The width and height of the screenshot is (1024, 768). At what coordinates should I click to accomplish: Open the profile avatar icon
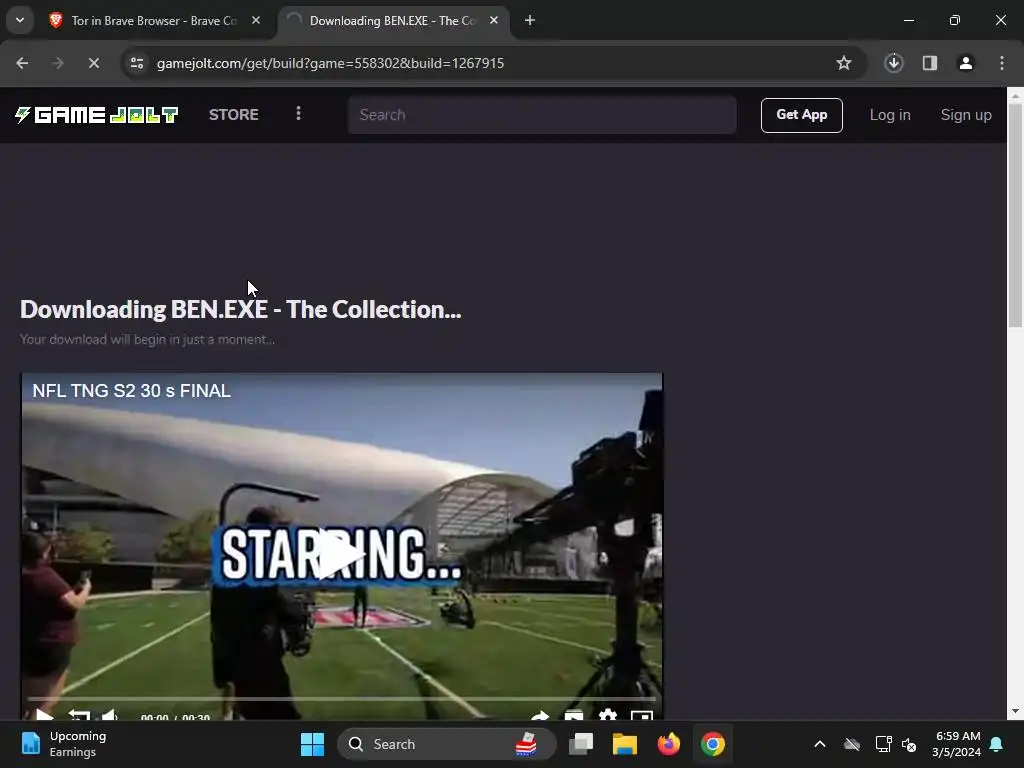point(965,63)
